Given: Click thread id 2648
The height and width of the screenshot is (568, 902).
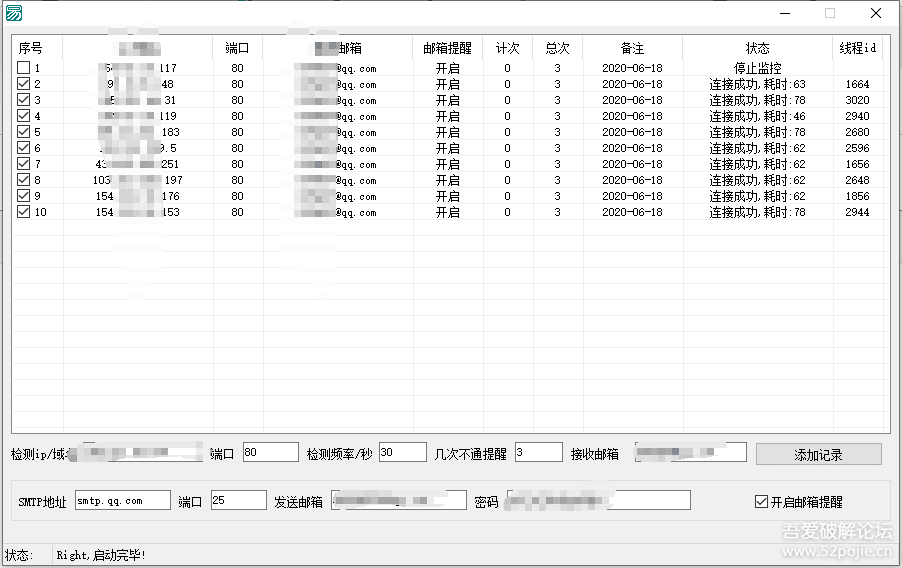Looking at the screenshot, I should pyautogui.click(x=857, y=180).
